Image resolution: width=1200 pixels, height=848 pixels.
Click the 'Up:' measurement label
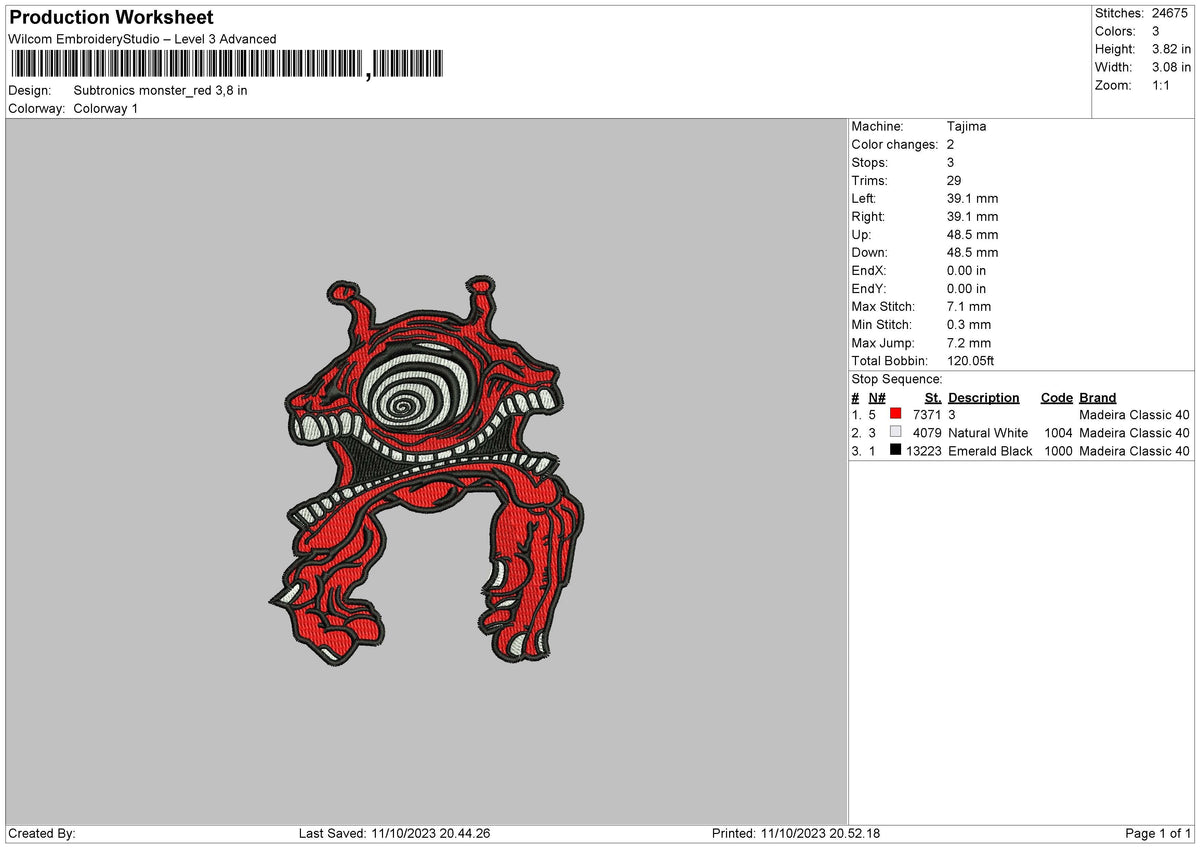(x=862, y=234)
